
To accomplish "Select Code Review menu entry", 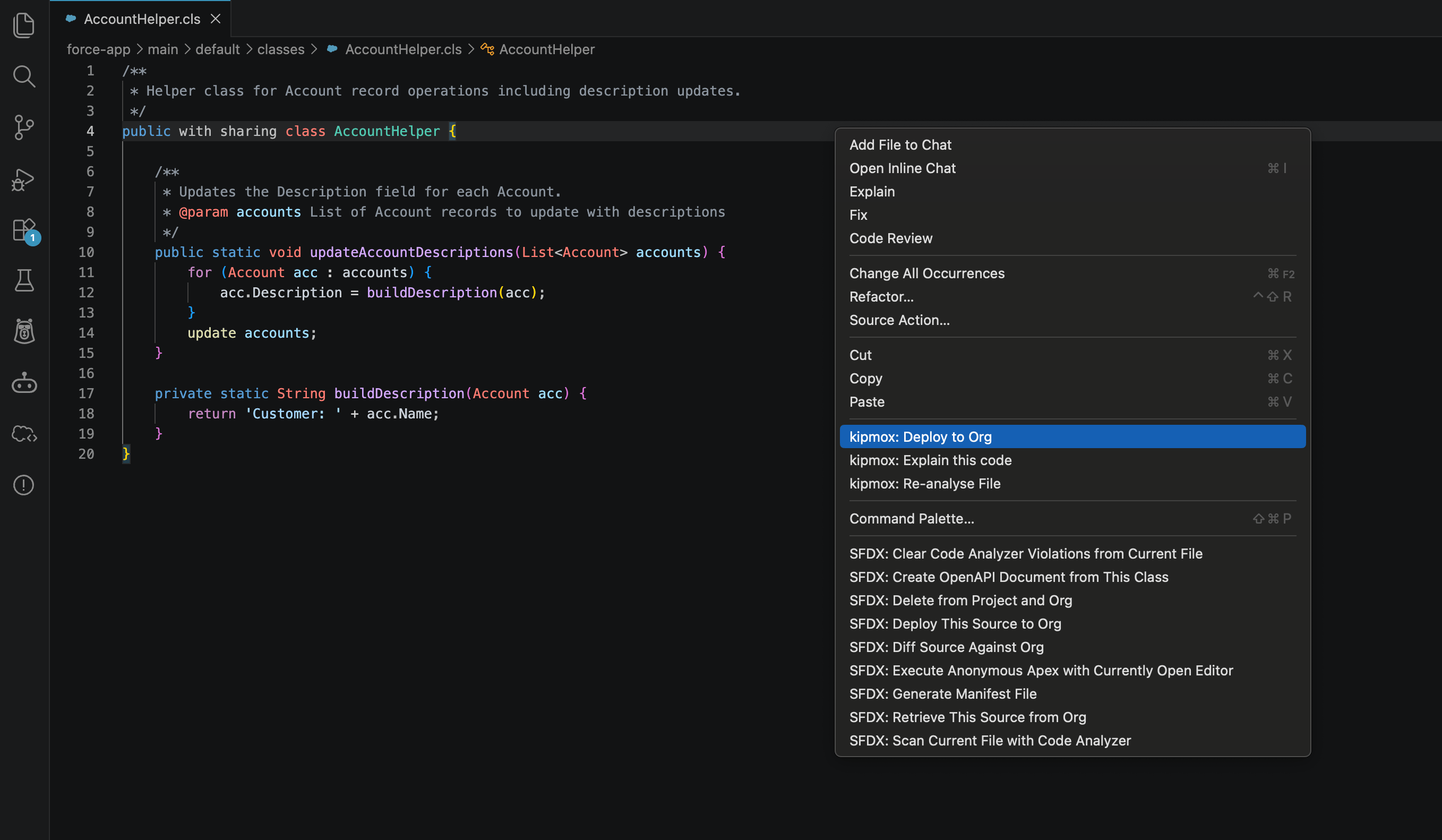I will [1072, 238].
